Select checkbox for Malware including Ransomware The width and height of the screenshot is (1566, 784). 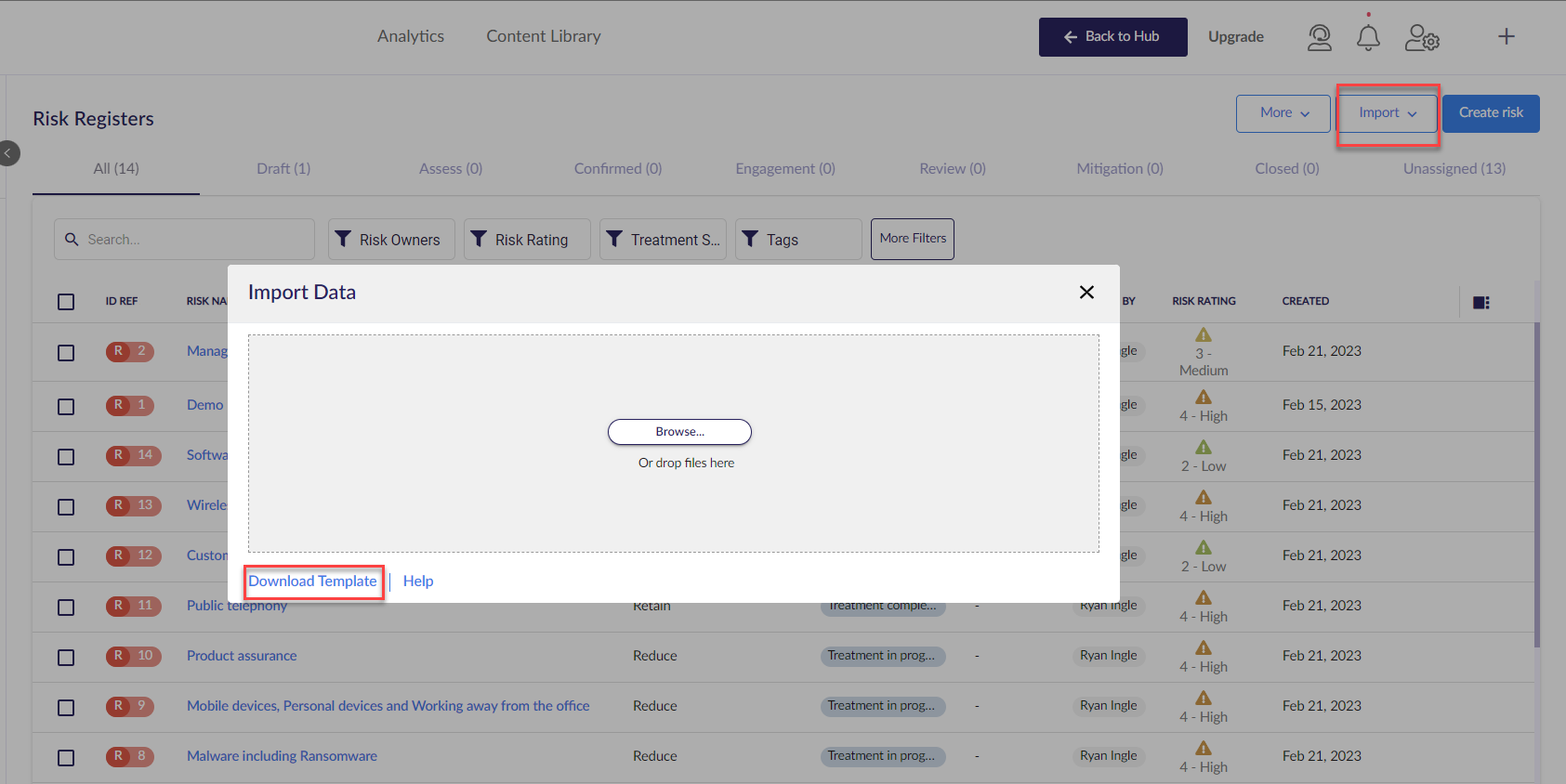(66, 758)
